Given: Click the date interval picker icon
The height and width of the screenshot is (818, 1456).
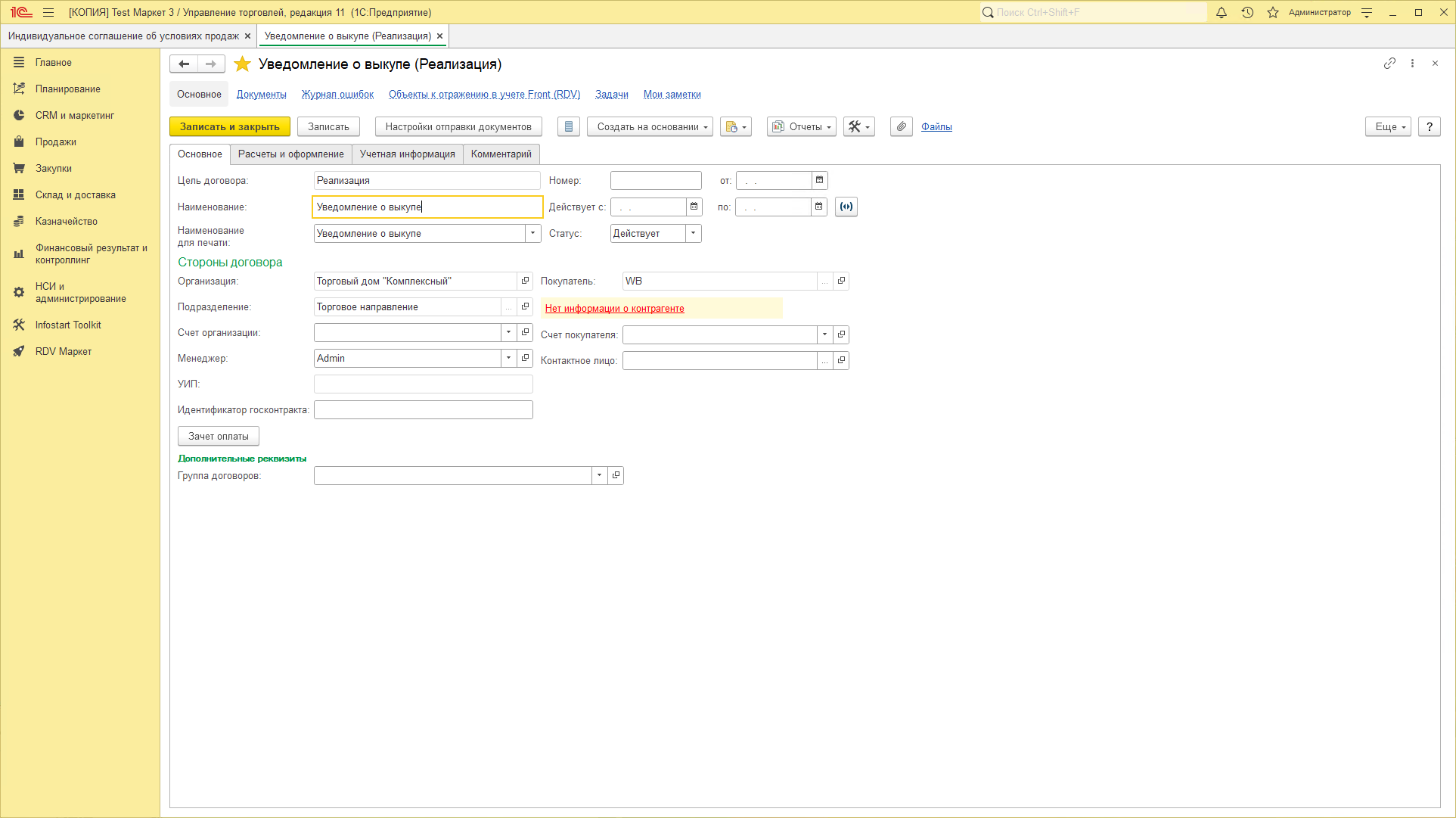Looking at the screenshot, I should pos(846,207).
